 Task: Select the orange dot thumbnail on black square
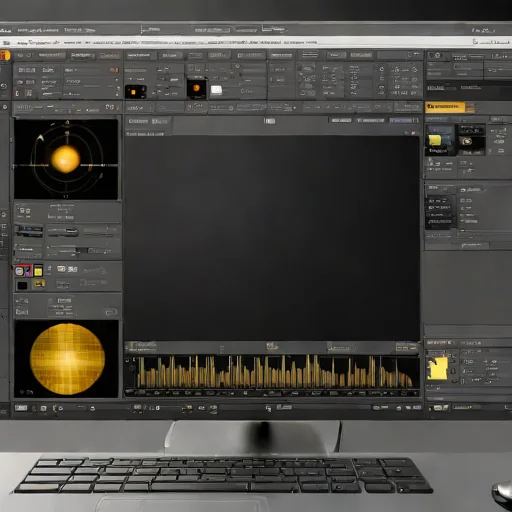tap(196, 88)
